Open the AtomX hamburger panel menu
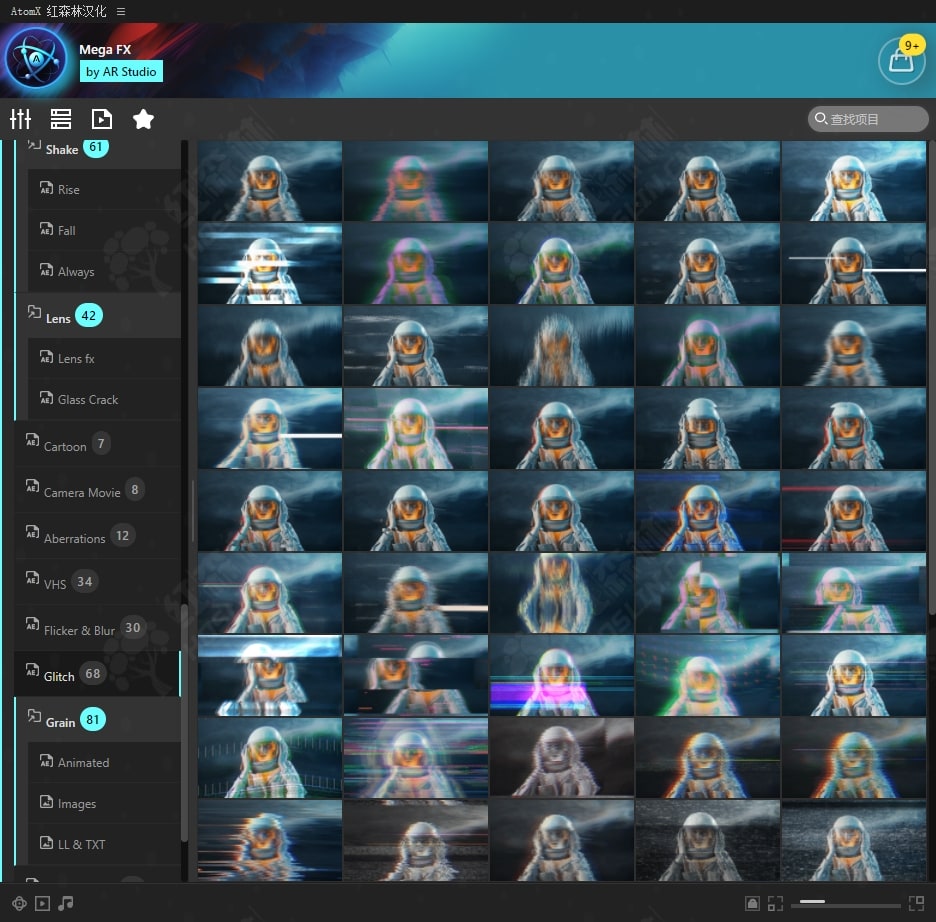The height and width of the screenshot is (922, 936). (x=121, y=11)
